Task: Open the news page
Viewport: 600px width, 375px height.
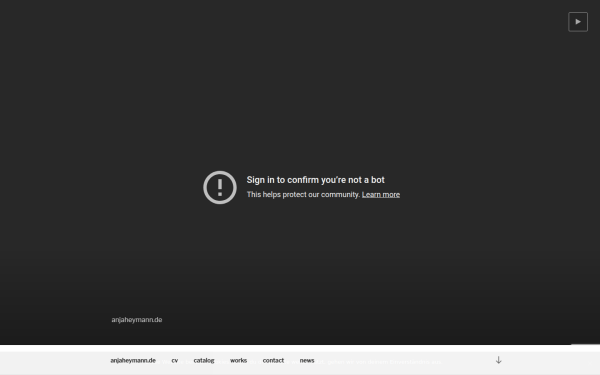Action: [307, 360]
